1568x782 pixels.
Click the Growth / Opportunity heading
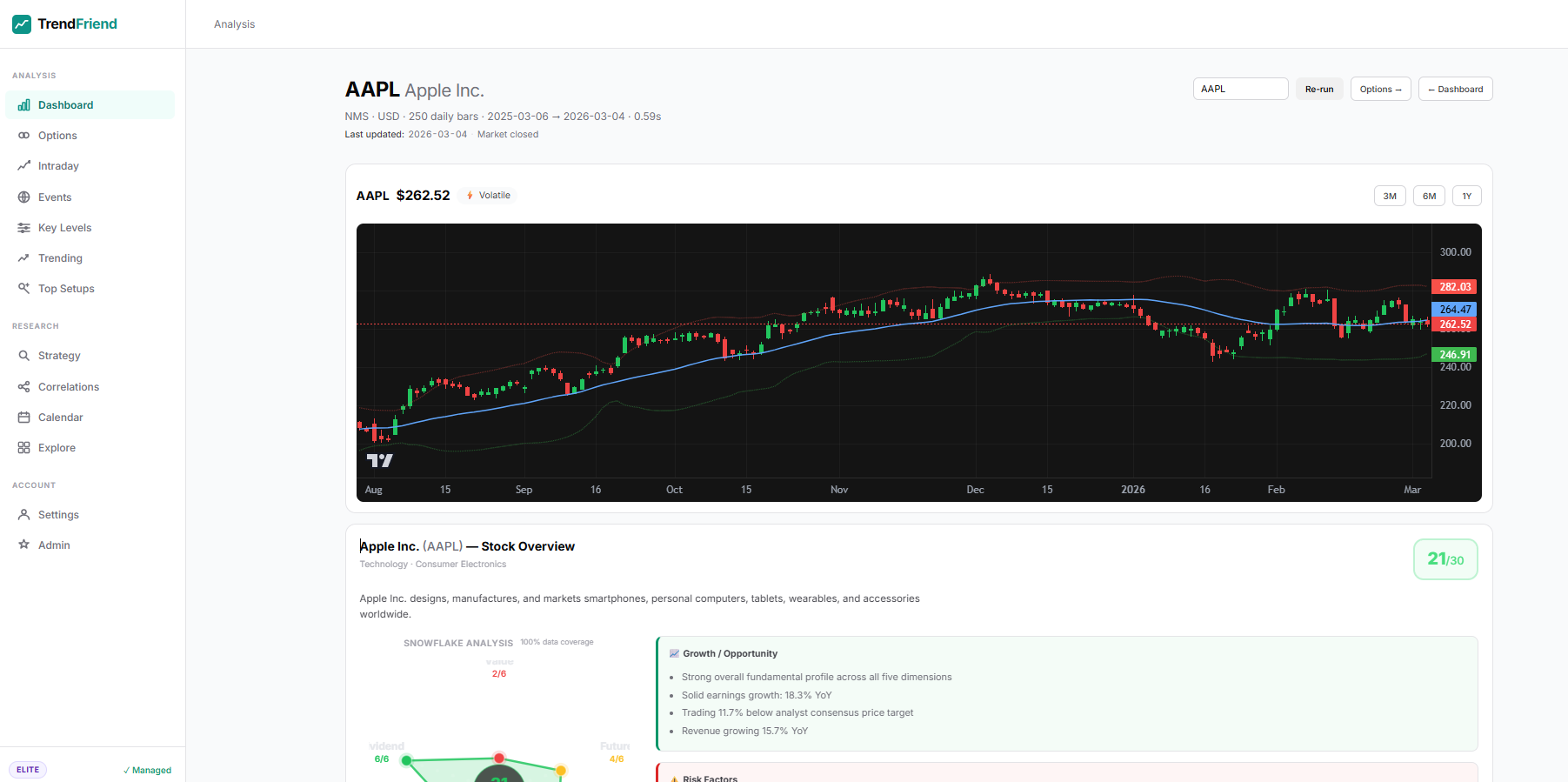(731, 654)
